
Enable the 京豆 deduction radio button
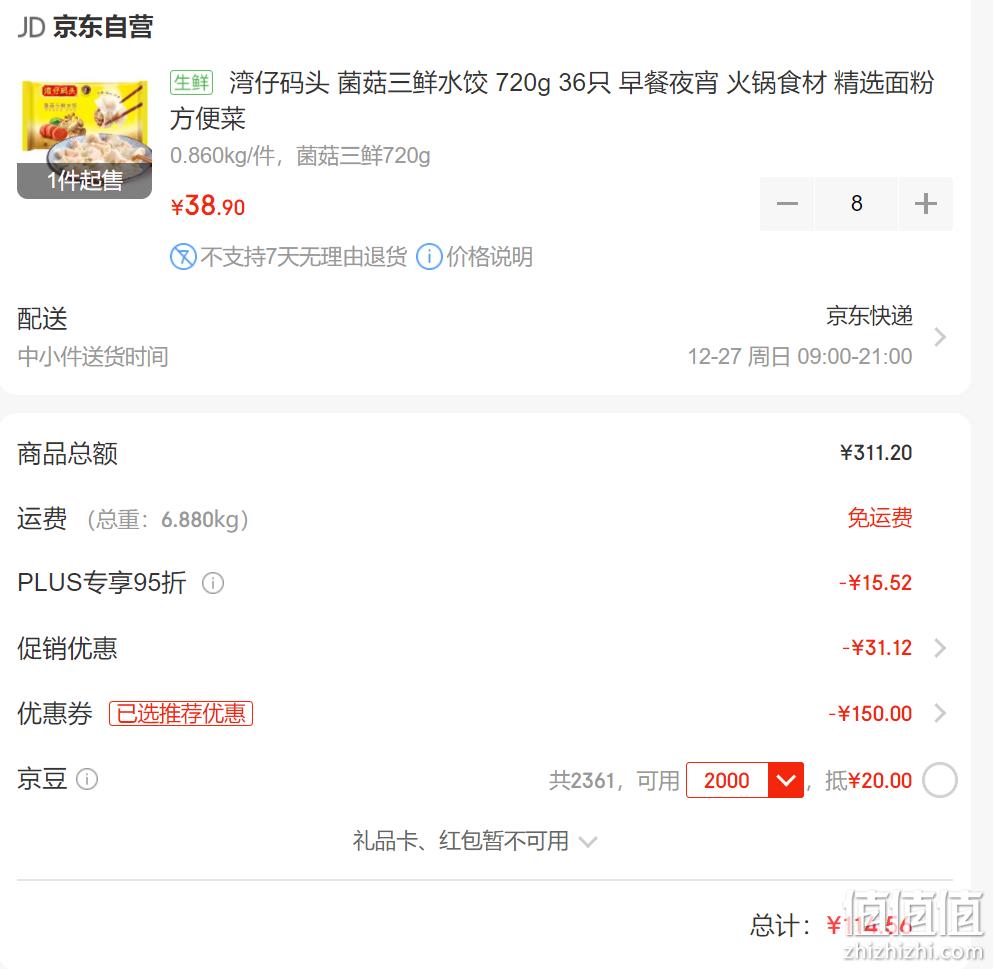pos(939,780)
